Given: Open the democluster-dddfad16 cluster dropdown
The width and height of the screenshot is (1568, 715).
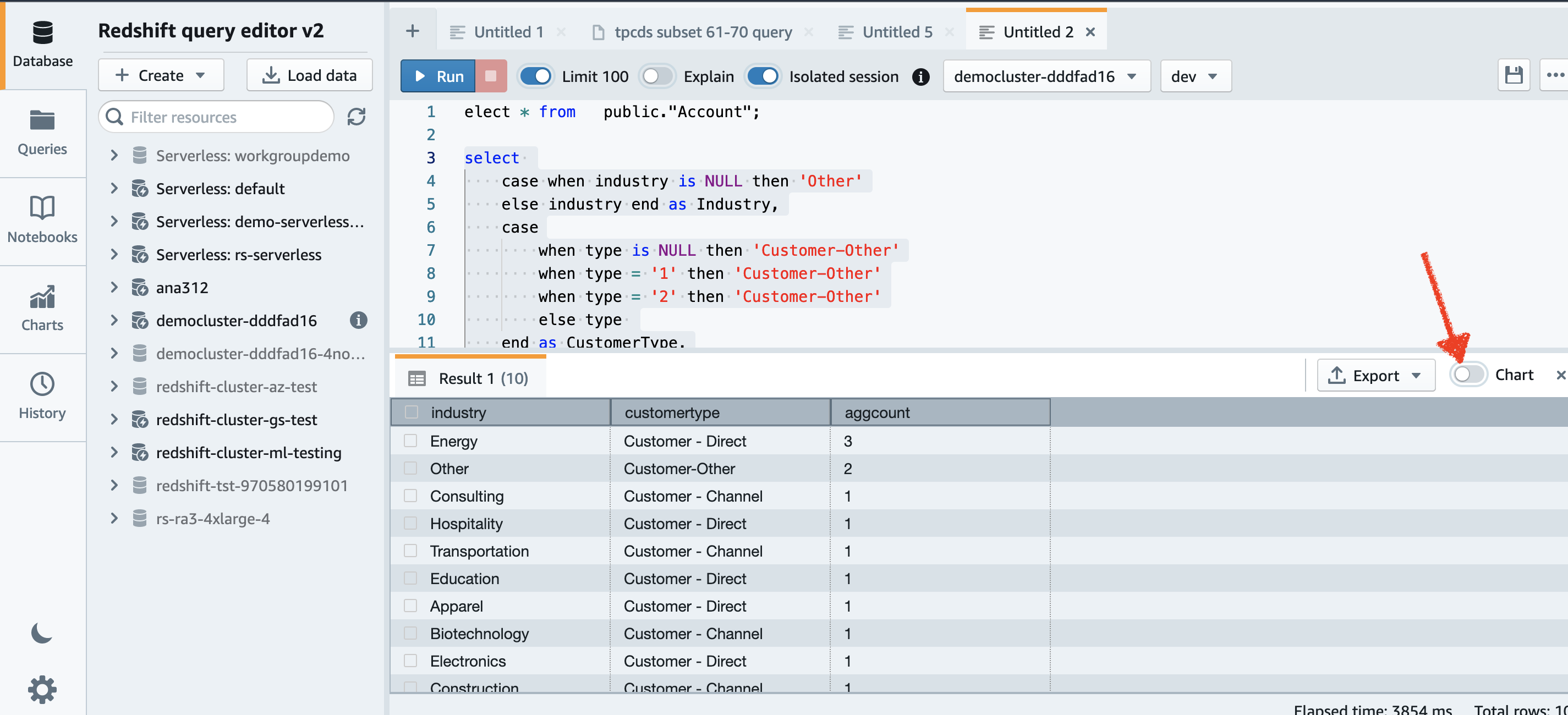Looking at the screenshot, I should [x=1046, y=76].
